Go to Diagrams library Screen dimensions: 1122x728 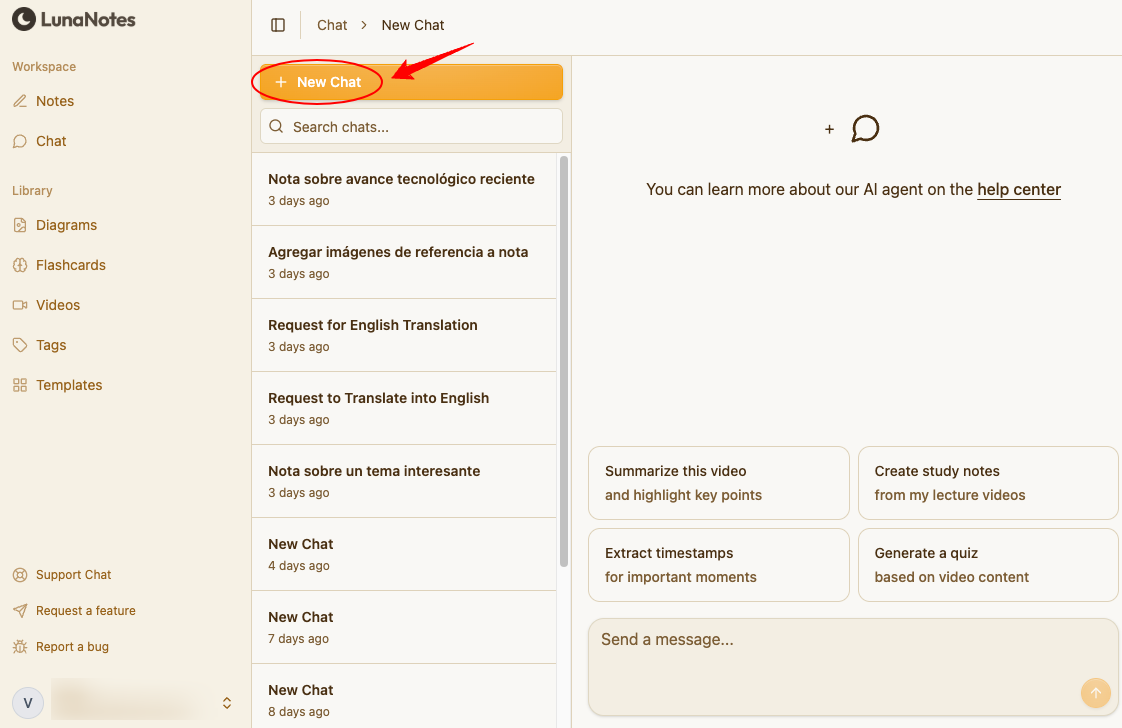66,225
